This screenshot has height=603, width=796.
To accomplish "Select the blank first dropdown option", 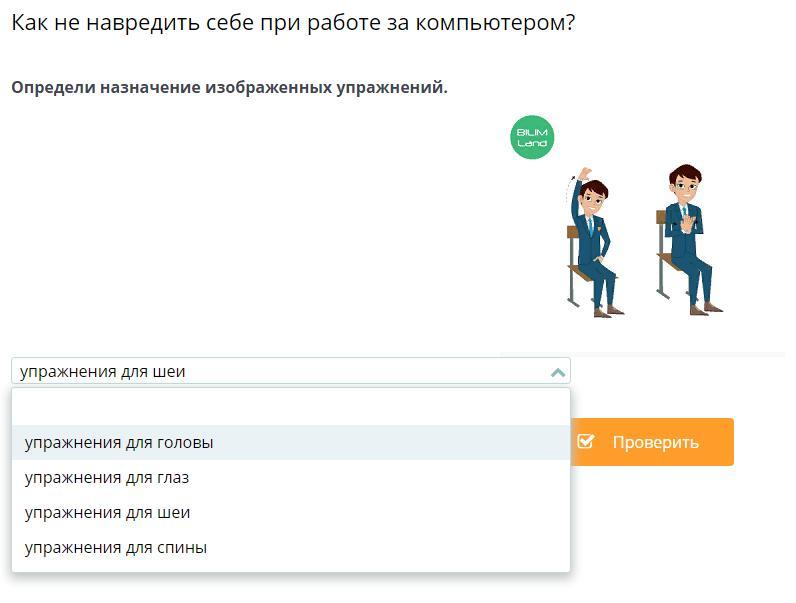I will point(290,408).
